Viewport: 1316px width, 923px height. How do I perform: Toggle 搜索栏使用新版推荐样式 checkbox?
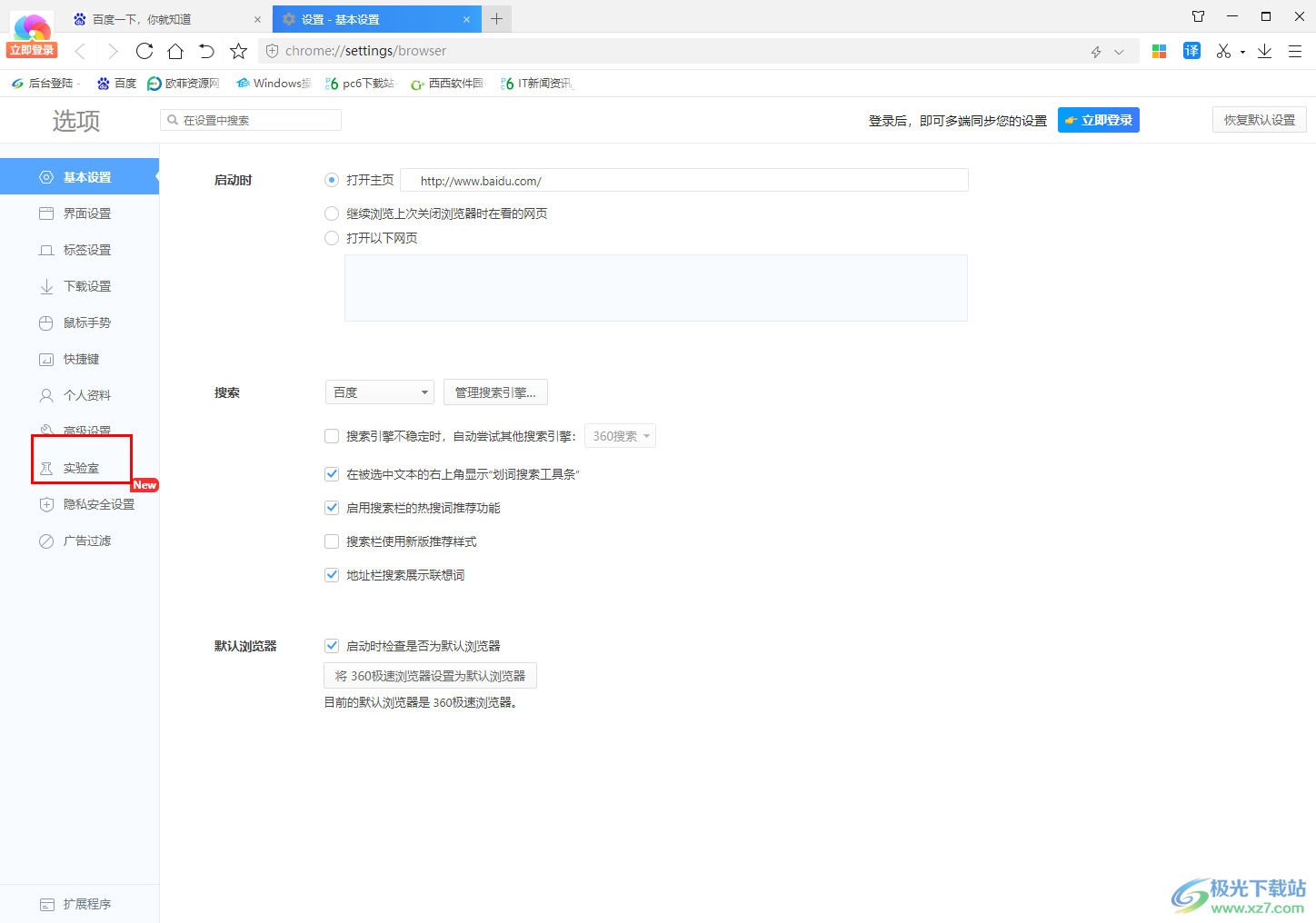(332, 541)
